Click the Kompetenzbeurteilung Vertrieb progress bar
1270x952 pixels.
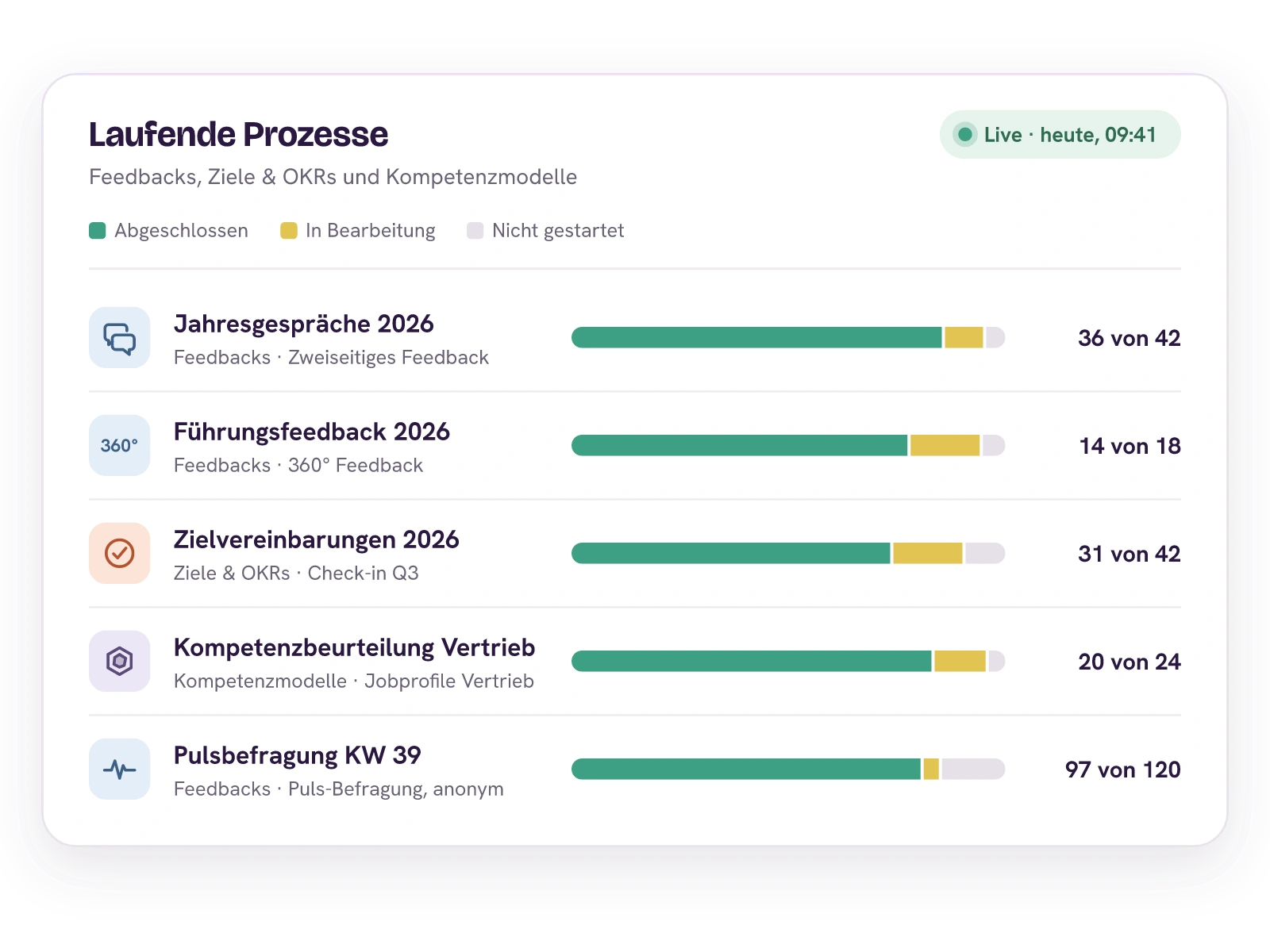coord(788,661)
